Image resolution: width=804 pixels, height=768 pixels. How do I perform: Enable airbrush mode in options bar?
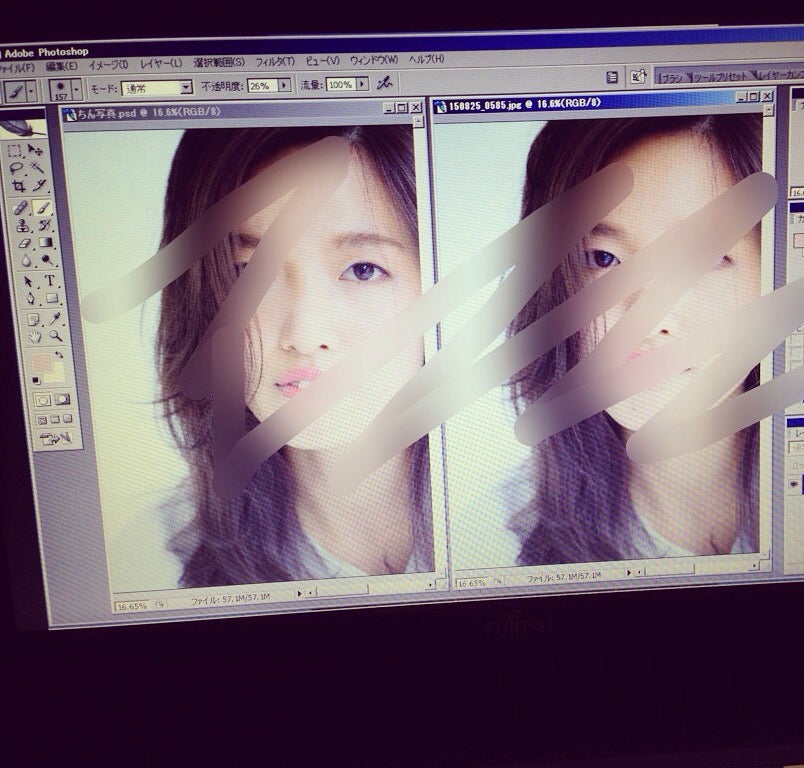point(384,83)
